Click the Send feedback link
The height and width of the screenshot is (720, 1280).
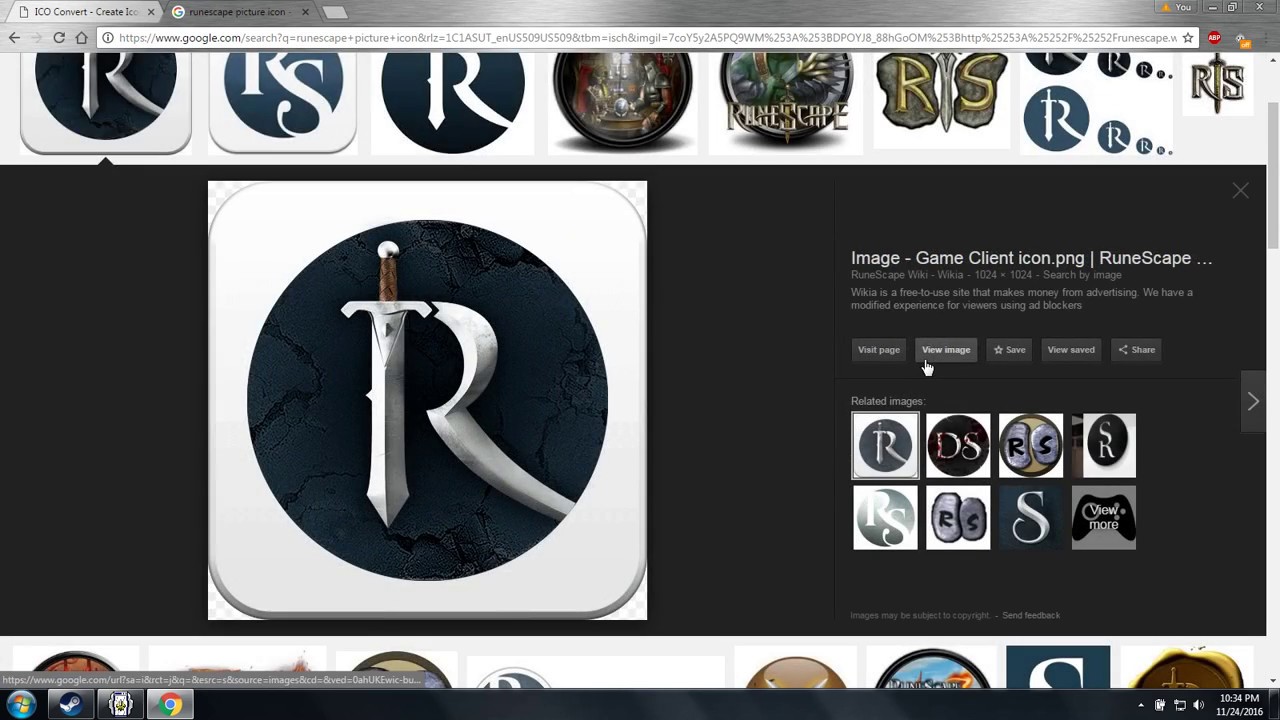1031,615
